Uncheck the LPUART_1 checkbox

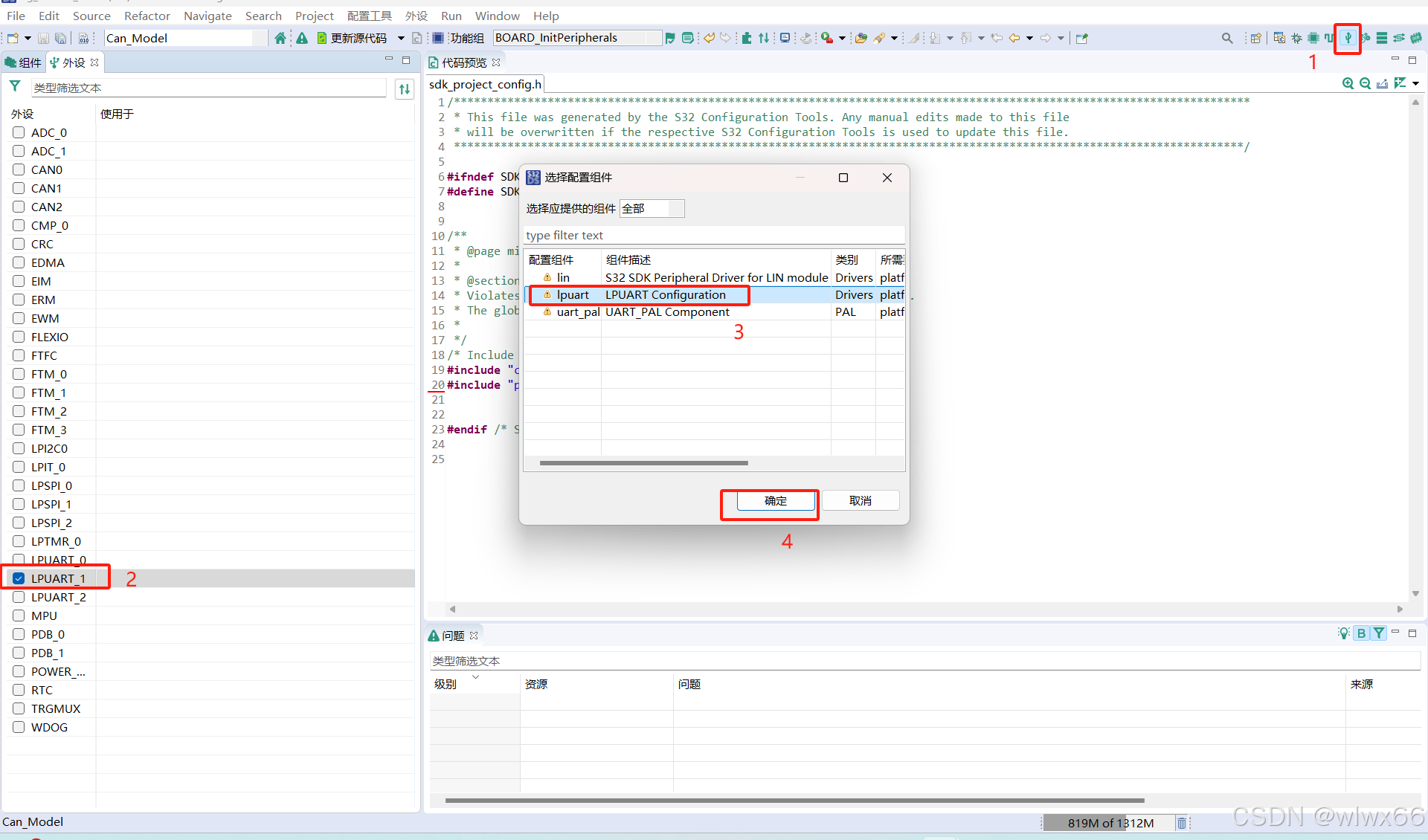pyautogui.click(x=19, y=578)
